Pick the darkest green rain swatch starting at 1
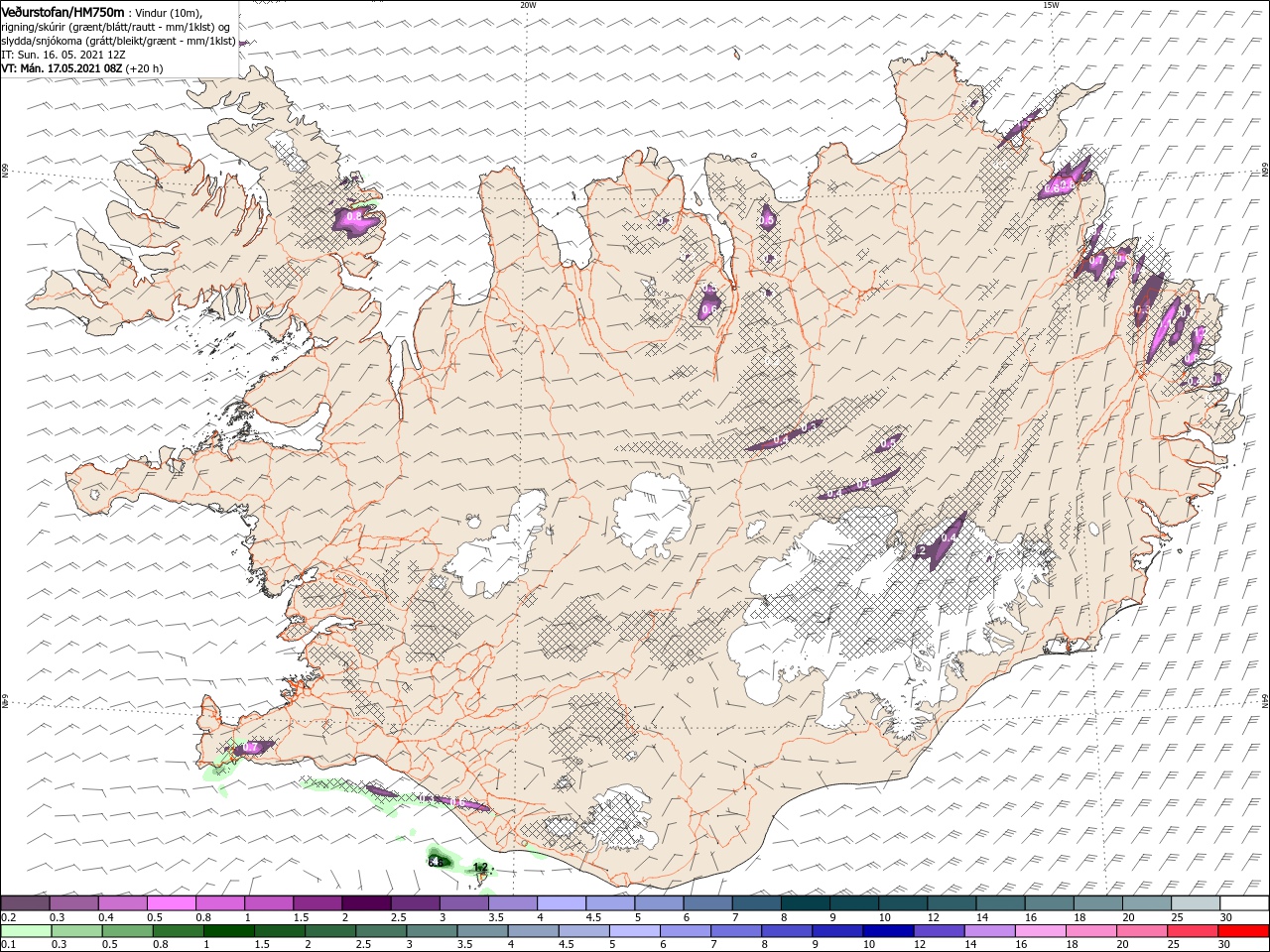1270x952 pixels. coord(229,931)
